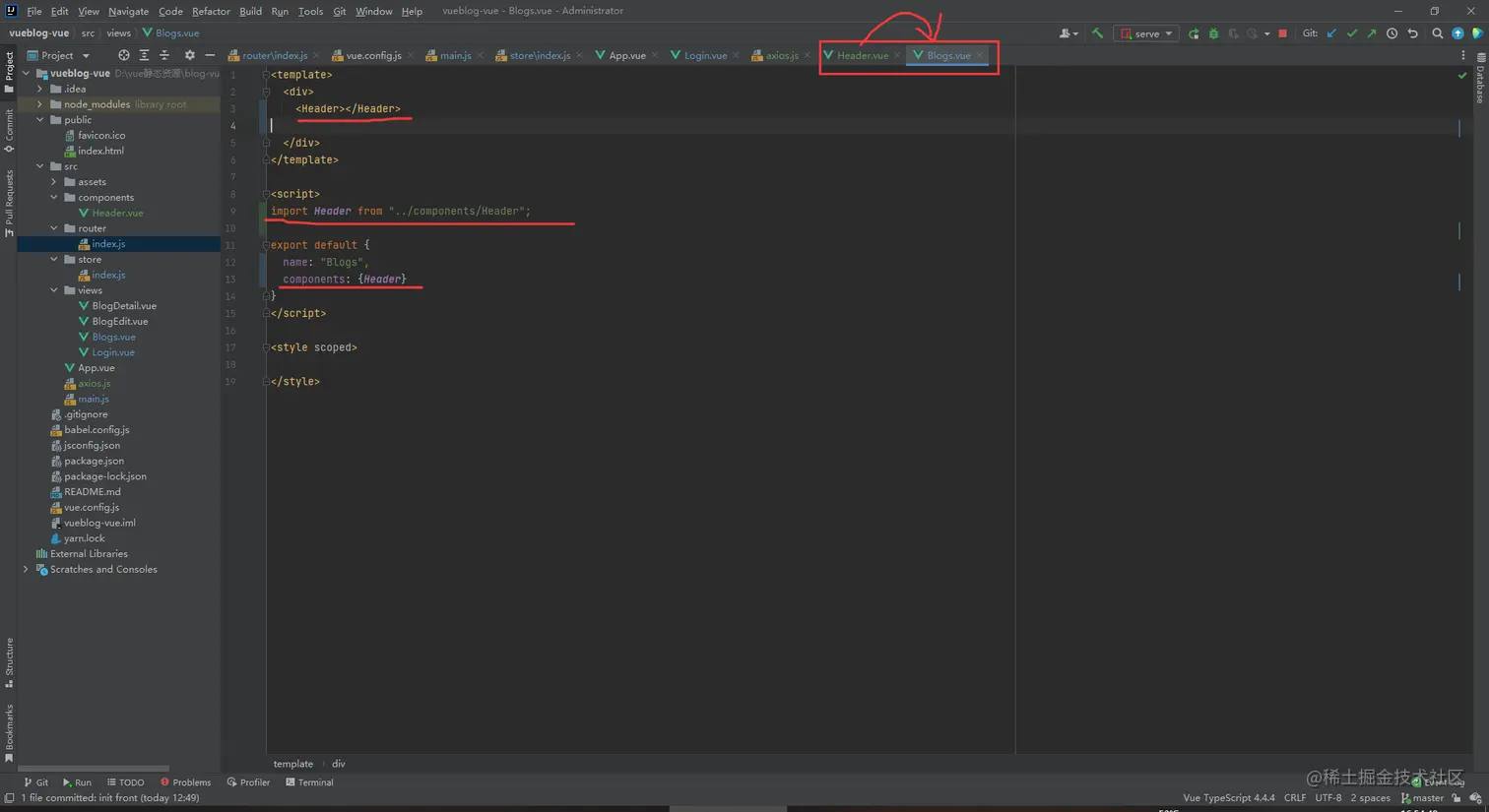
Task: Rerun the serve configuration
Action: click(1194, 33)
